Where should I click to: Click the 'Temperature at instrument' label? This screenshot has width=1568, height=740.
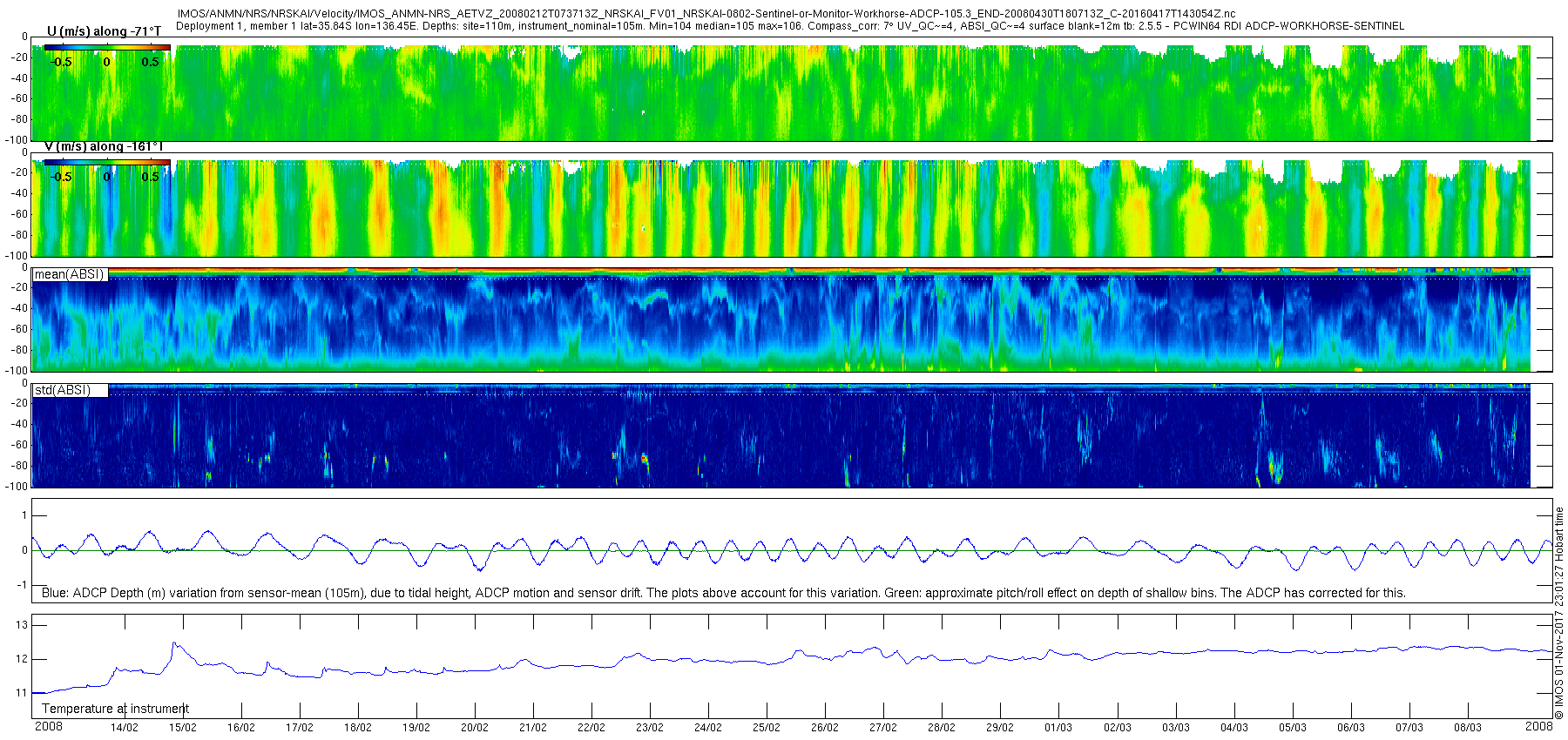click(115, 709)
